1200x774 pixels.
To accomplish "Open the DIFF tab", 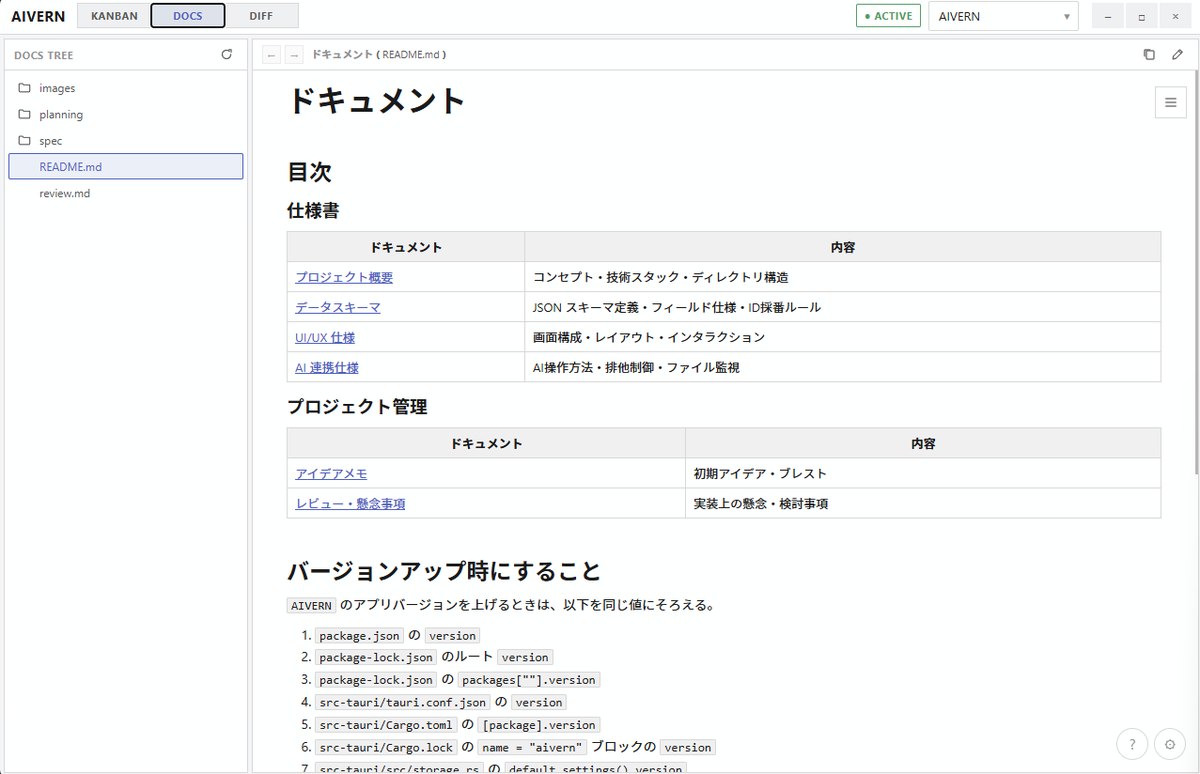I will click(261, 16).
